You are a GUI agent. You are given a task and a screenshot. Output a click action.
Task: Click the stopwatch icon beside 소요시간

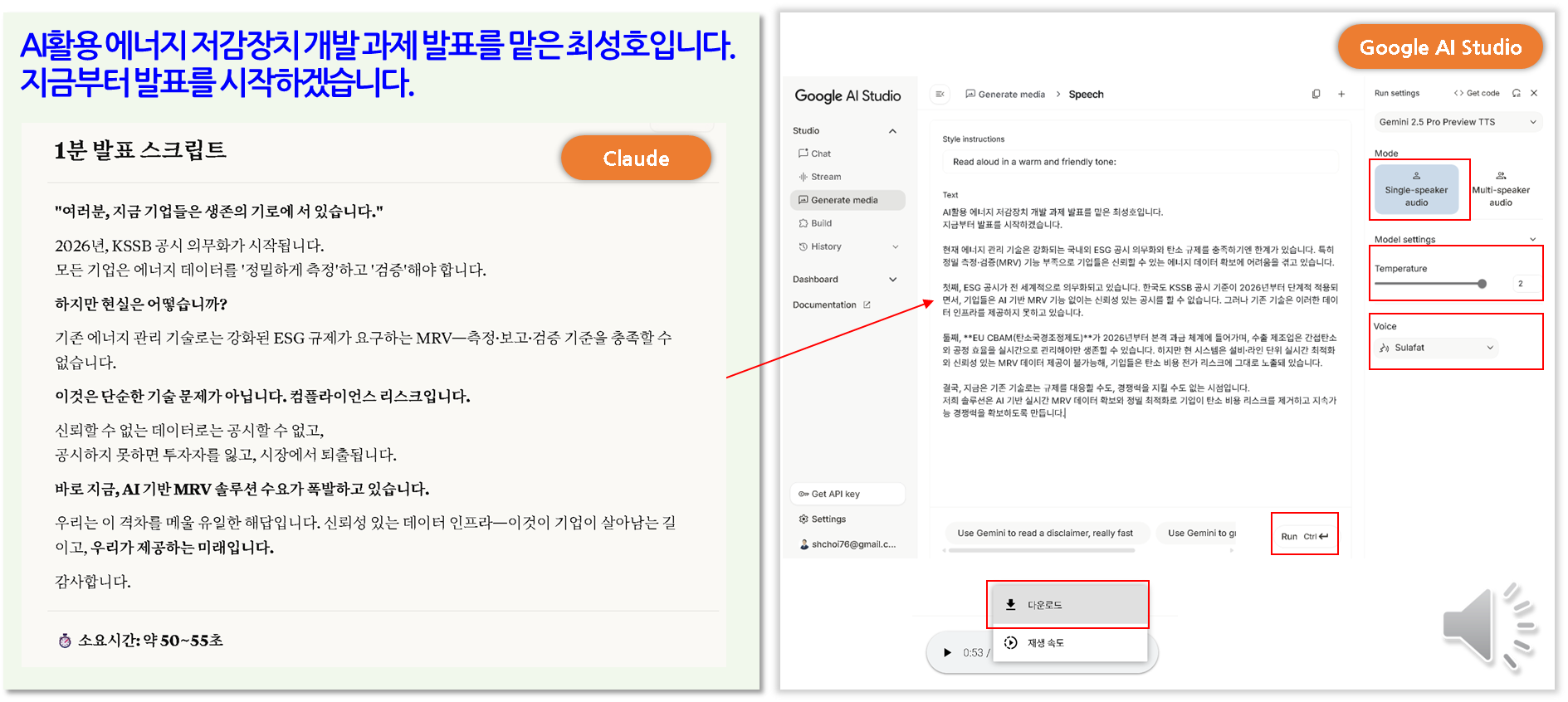pos(65,641)
